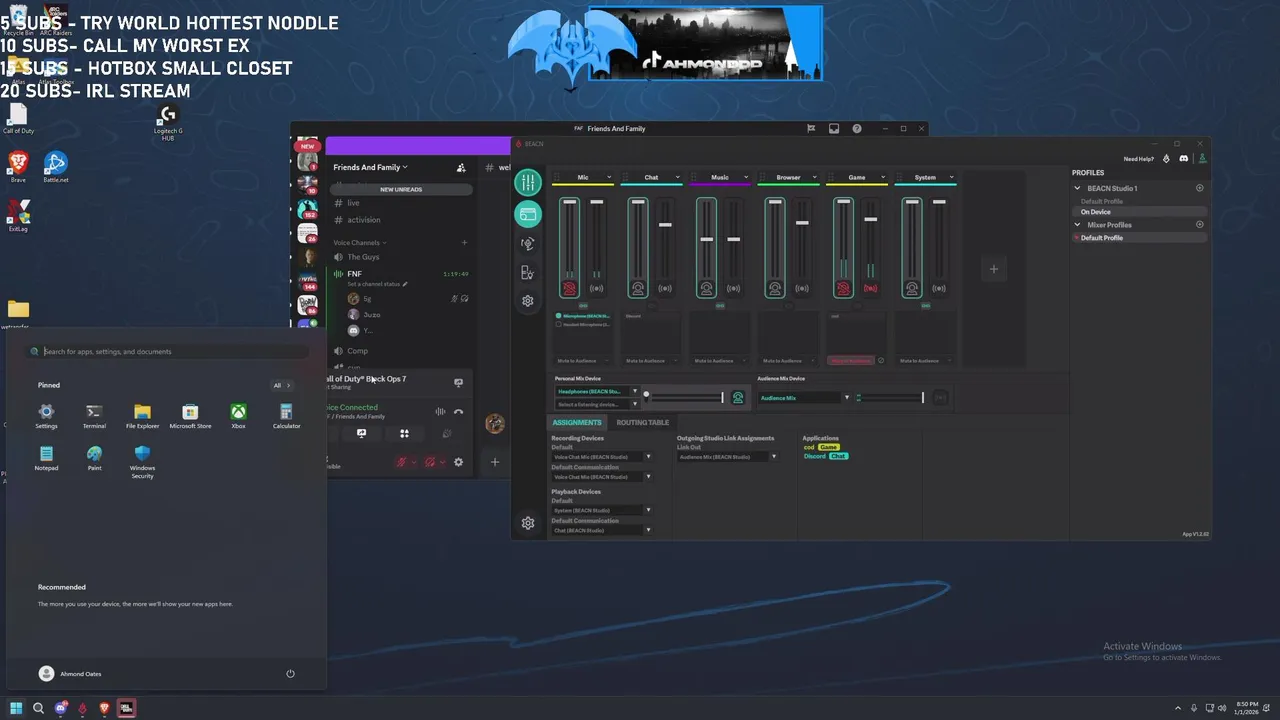This screenshot has width=1280, height=720.
Task: Open Discord help icon in title bar
Action: [857, 128]
